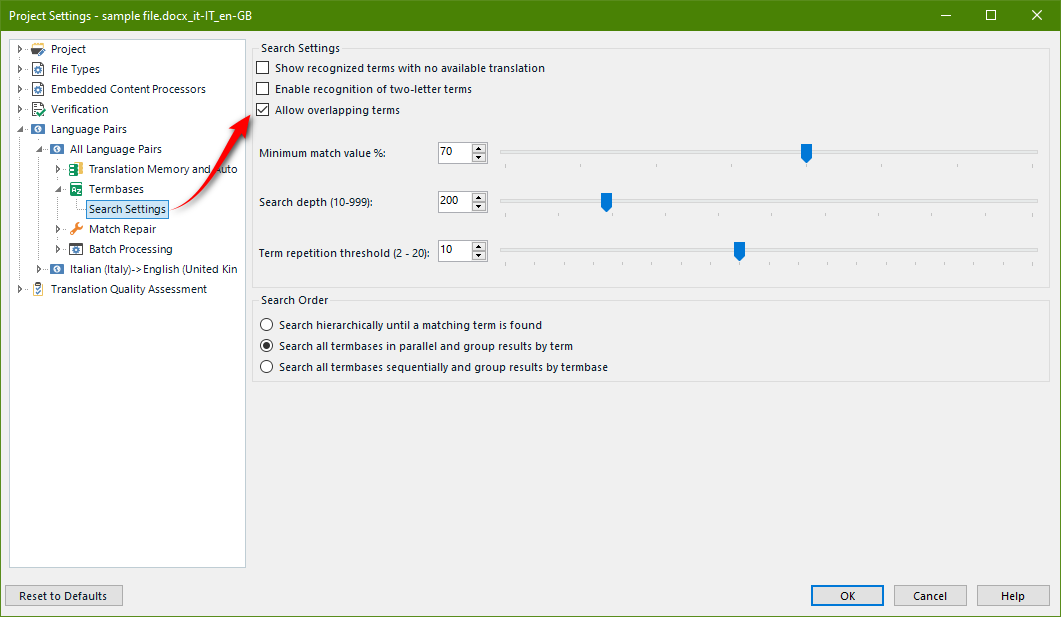This screenshot has width=1061, height=617.
Task: Open the Help button
Action: click(1012, 595)
